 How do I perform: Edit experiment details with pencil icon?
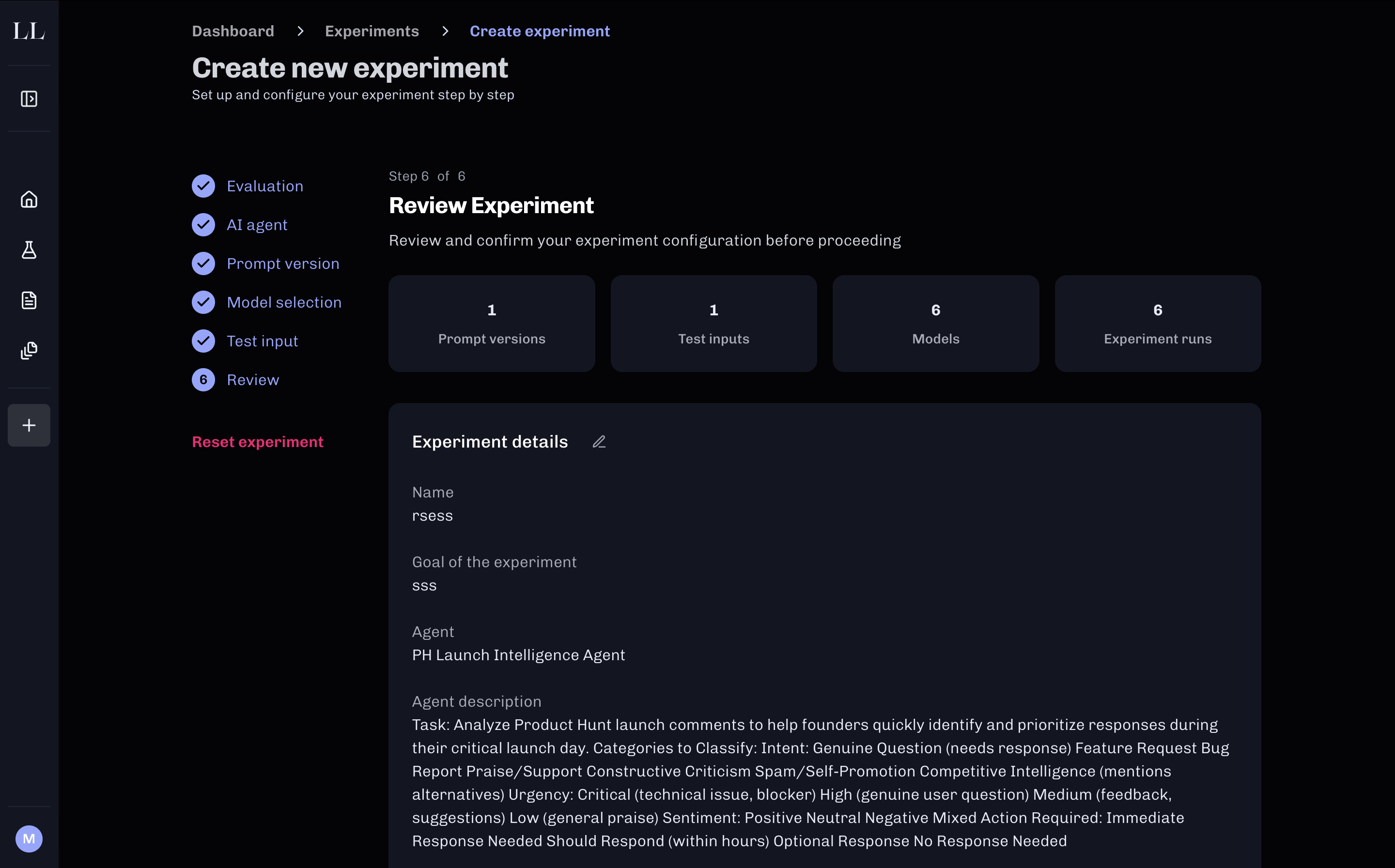[599, 441]
